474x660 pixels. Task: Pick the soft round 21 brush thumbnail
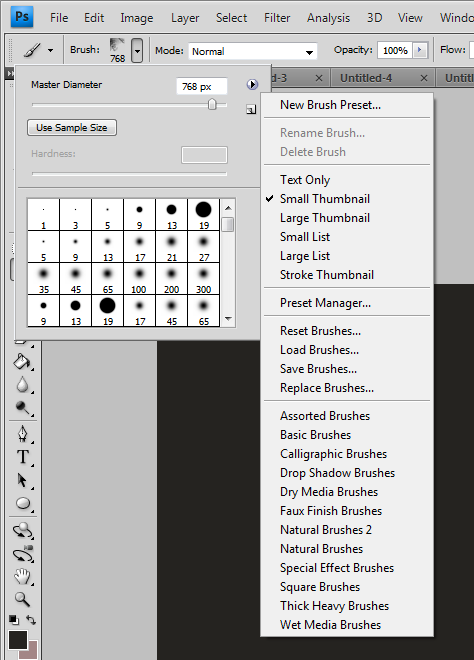click(x=171, y=247)
